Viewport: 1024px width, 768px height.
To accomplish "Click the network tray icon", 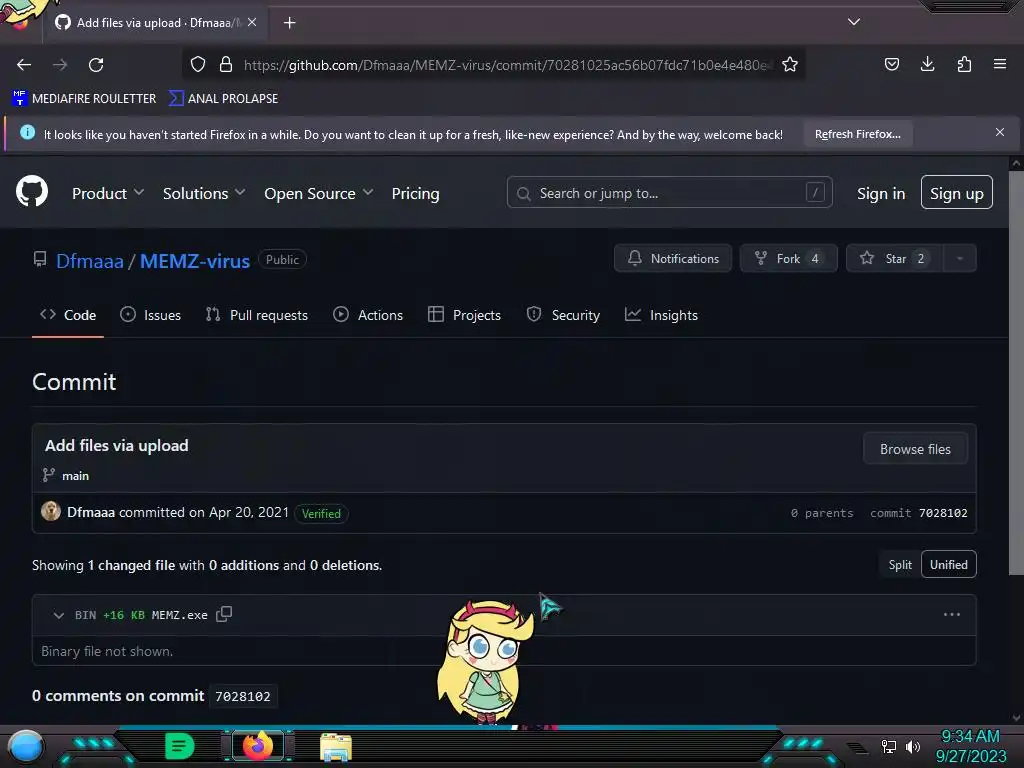I will [x=889, y=746].
